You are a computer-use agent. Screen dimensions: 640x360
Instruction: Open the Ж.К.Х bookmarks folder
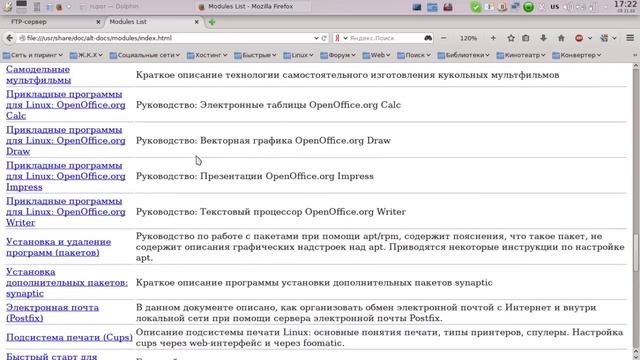click(x=86, y=55)
